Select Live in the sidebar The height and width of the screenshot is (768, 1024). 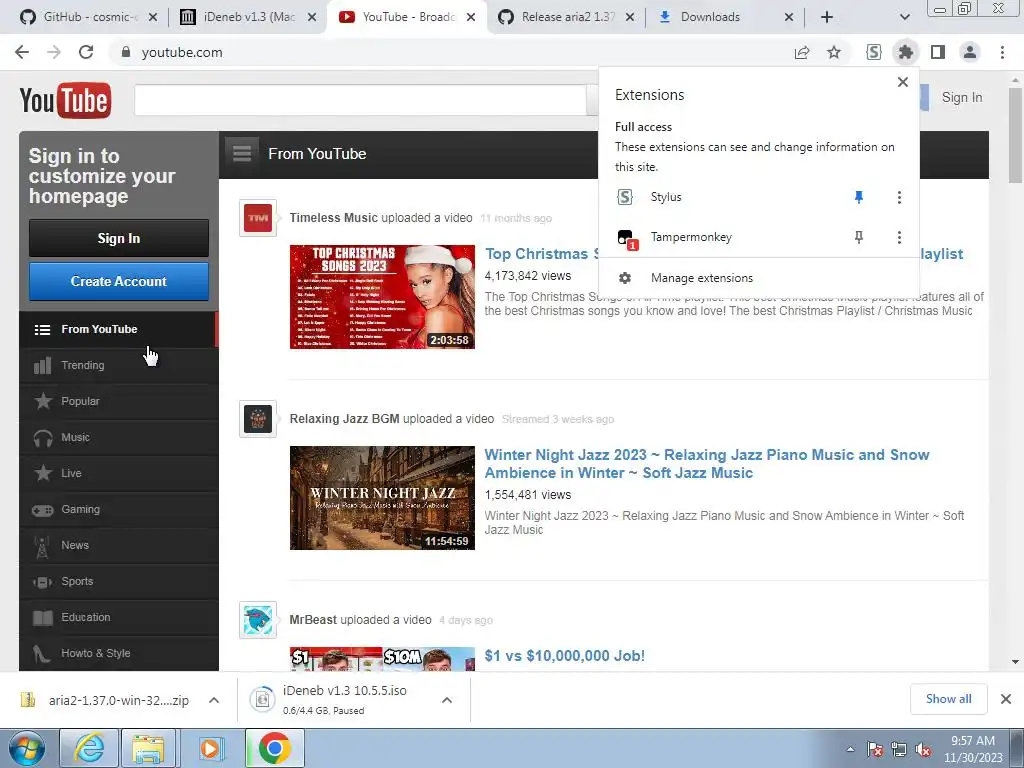tap(119, 473)
